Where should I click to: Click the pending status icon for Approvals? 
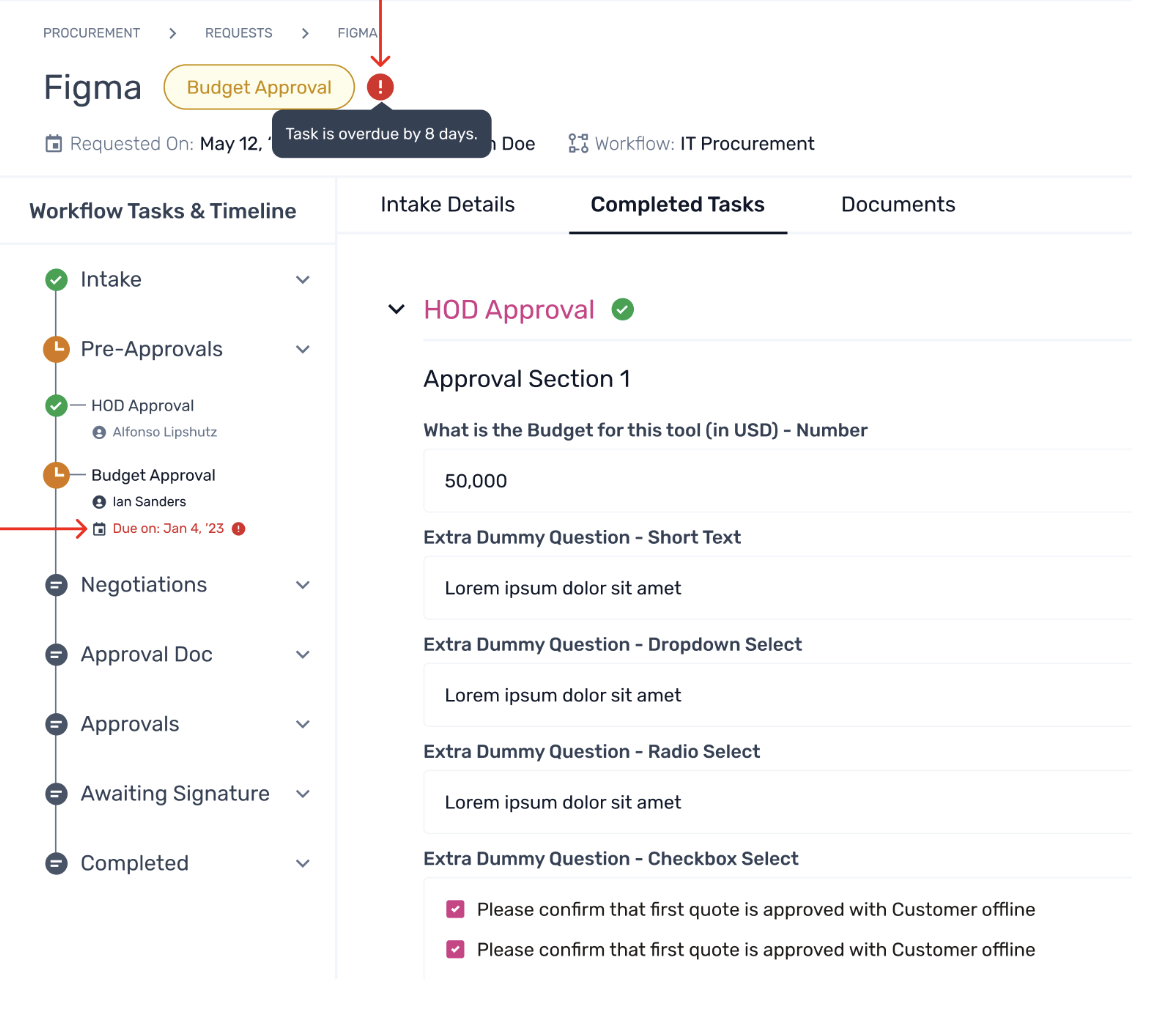[56, 724]
